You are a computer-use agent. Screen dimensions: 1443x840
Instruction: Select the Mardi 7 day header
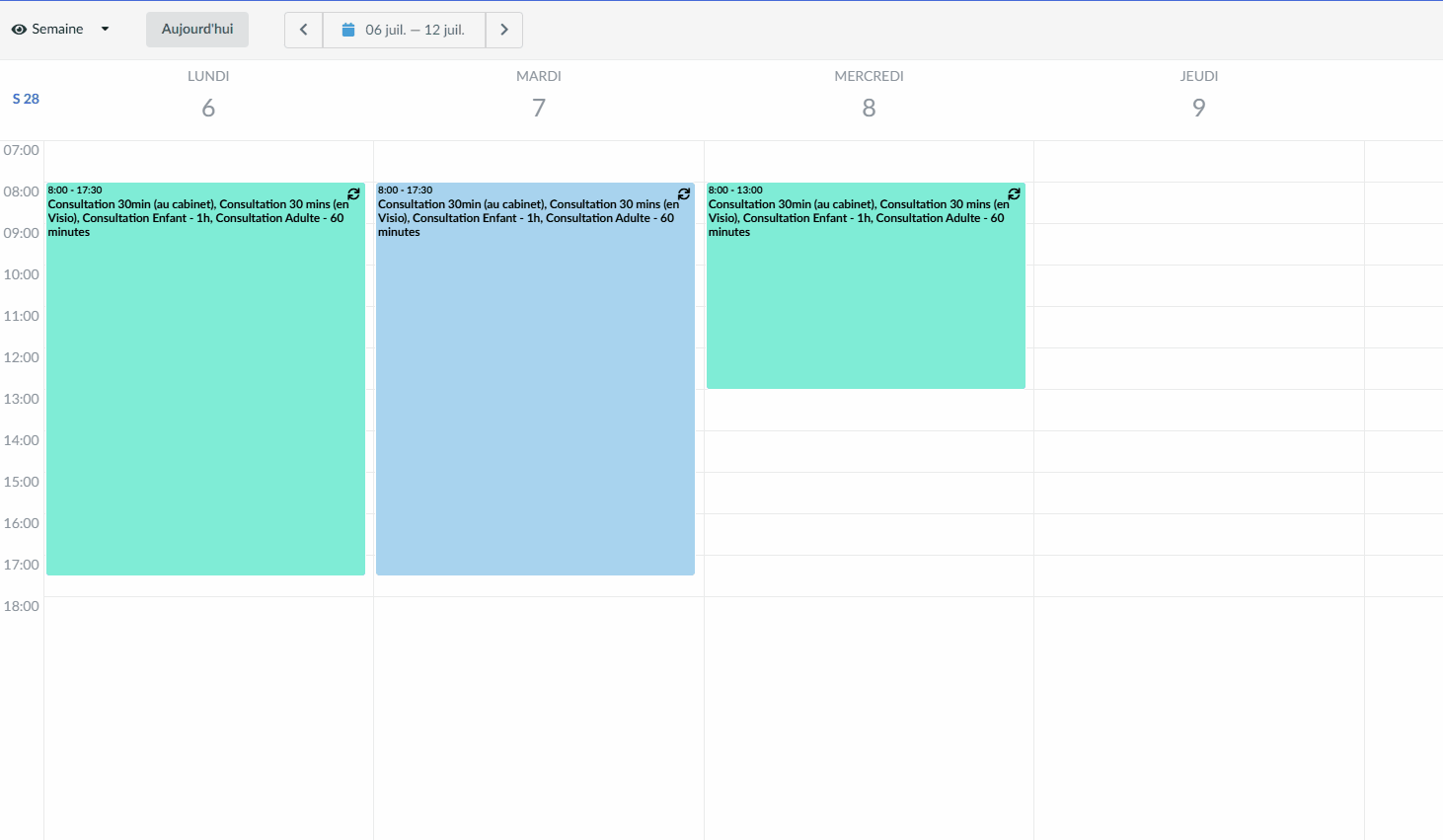click(539, 96)
